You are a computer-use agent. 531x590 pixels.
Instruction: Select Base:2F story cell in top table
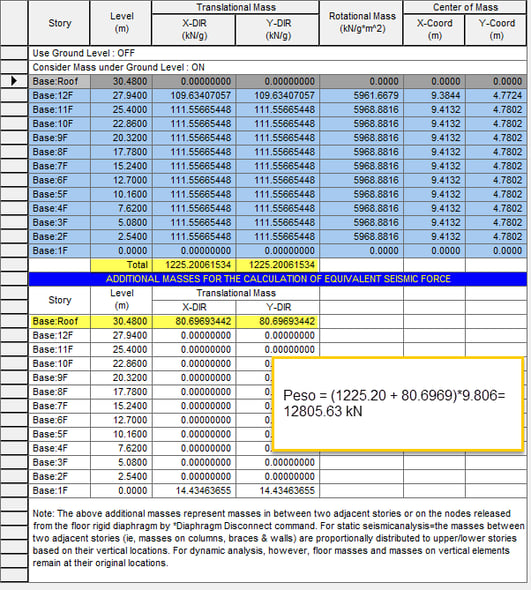[x=59, y=237]
